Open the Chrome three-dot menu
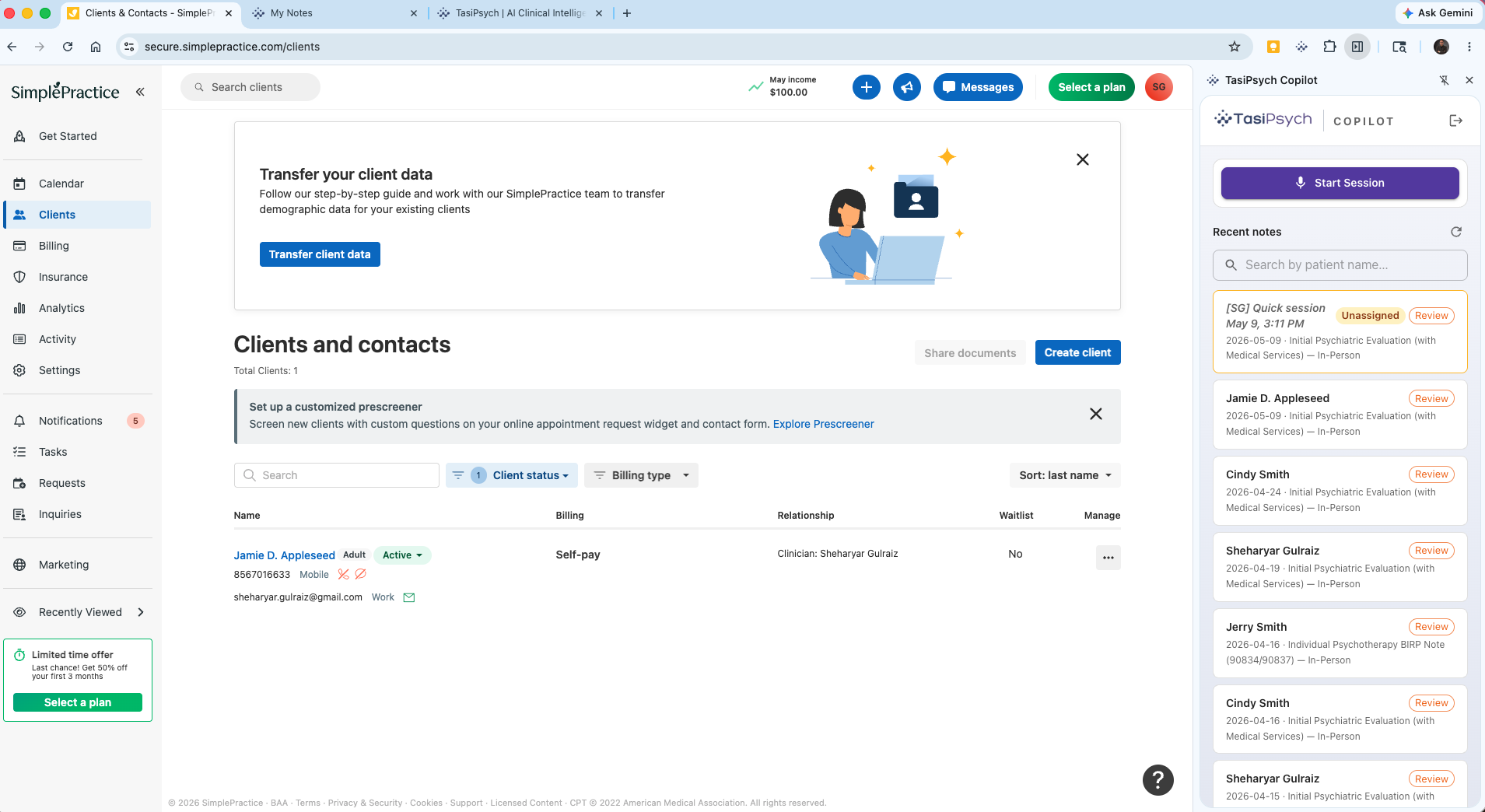The image size is (1485, 812). (1469, 47)
